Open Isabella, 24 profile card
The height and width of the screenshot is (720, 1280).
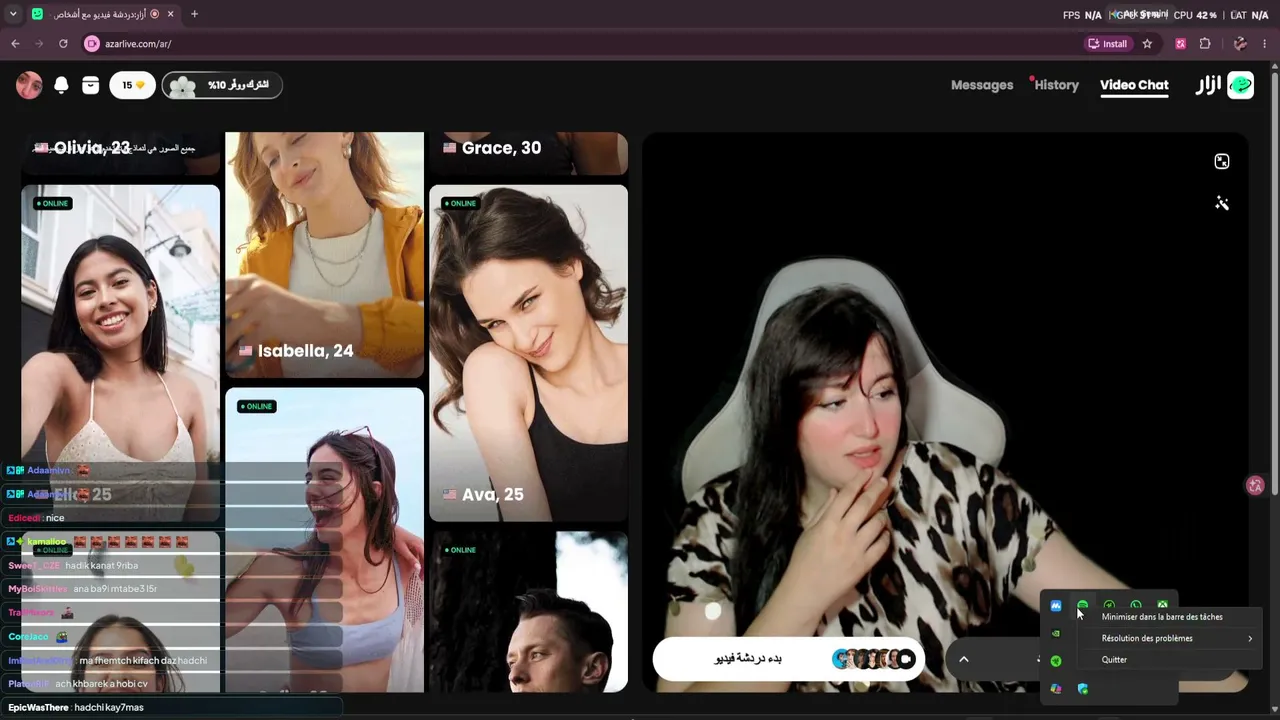pos(324,255)
